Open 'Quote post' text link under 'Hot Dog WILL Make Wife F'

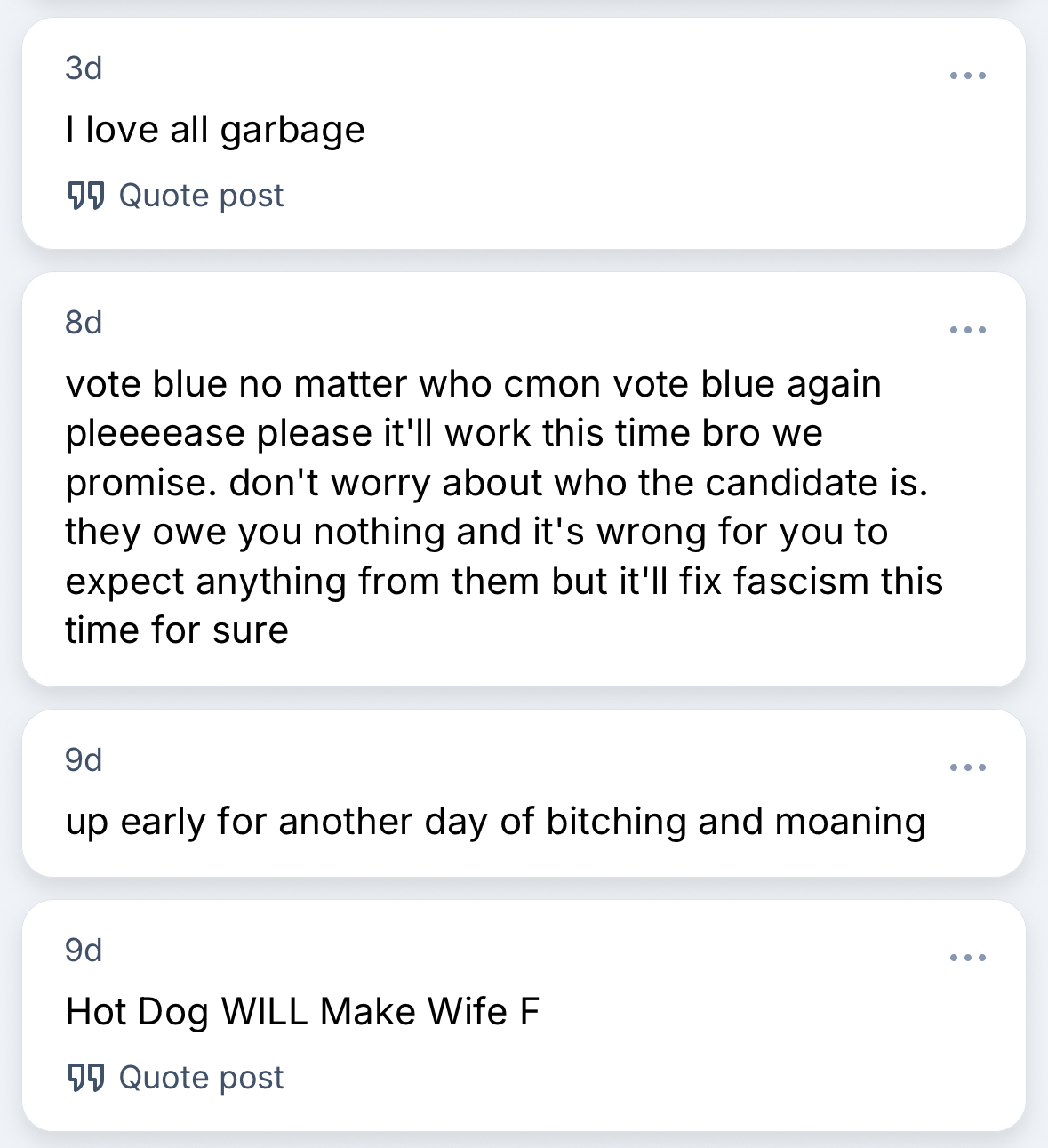201,1077
